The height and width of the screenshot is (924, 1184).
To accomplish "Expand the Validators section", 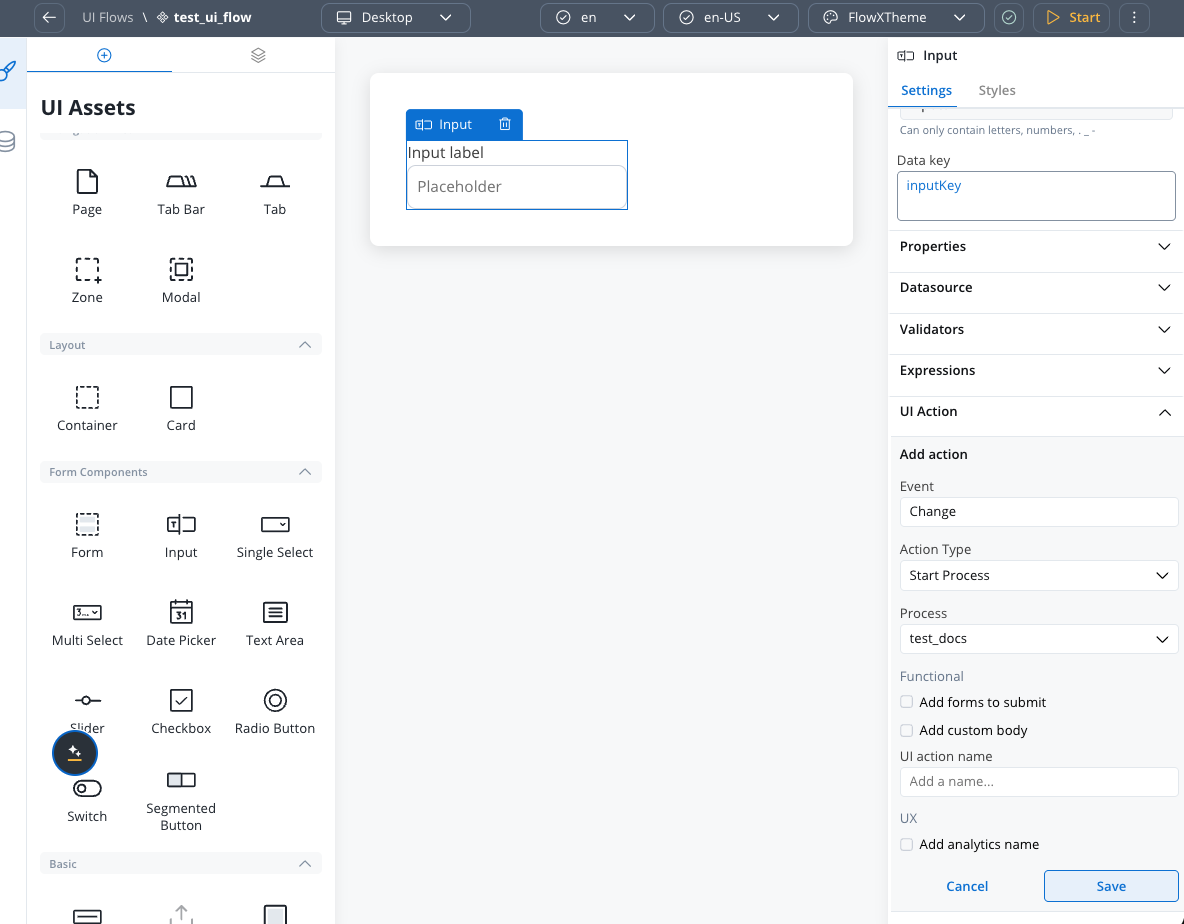I will tap(1036, 329).
